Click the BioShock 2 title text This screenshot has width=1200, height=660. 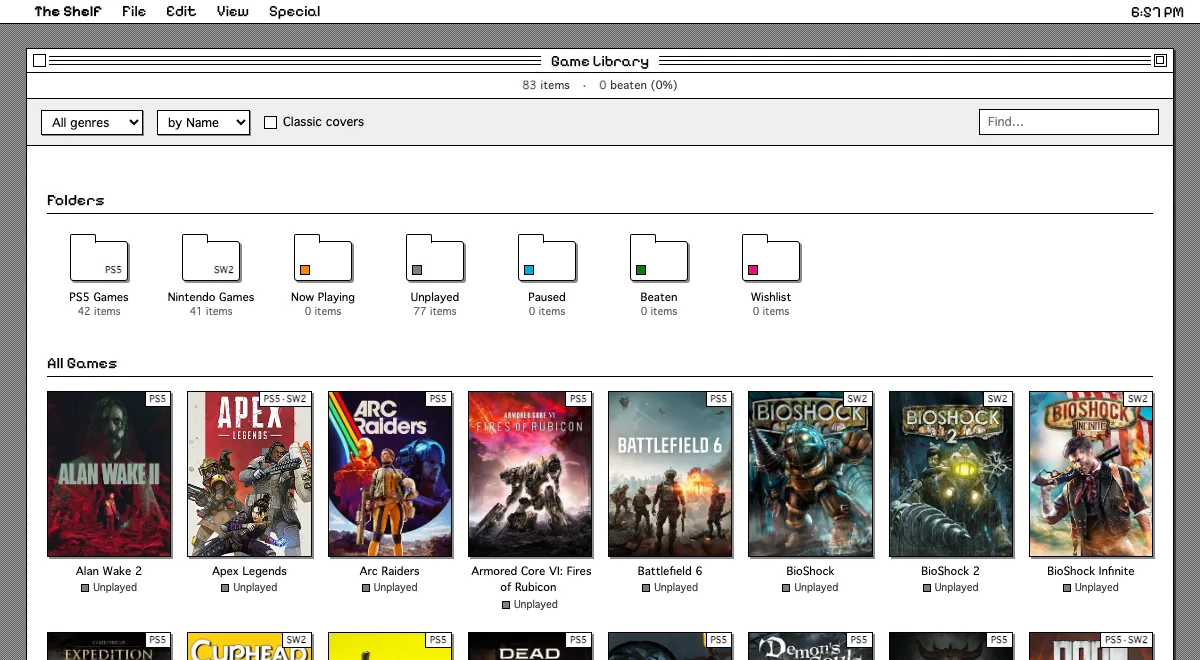pos(950,571)
